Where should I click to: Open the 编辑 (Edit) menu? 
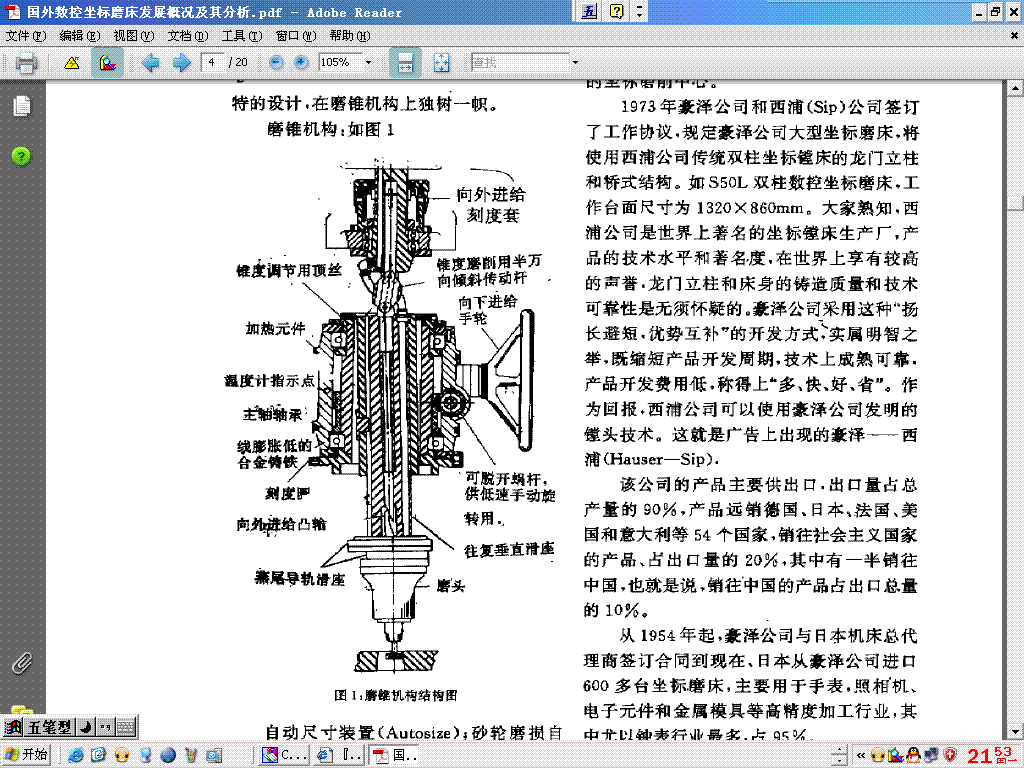pyautogui.click(x=80, y=36)
